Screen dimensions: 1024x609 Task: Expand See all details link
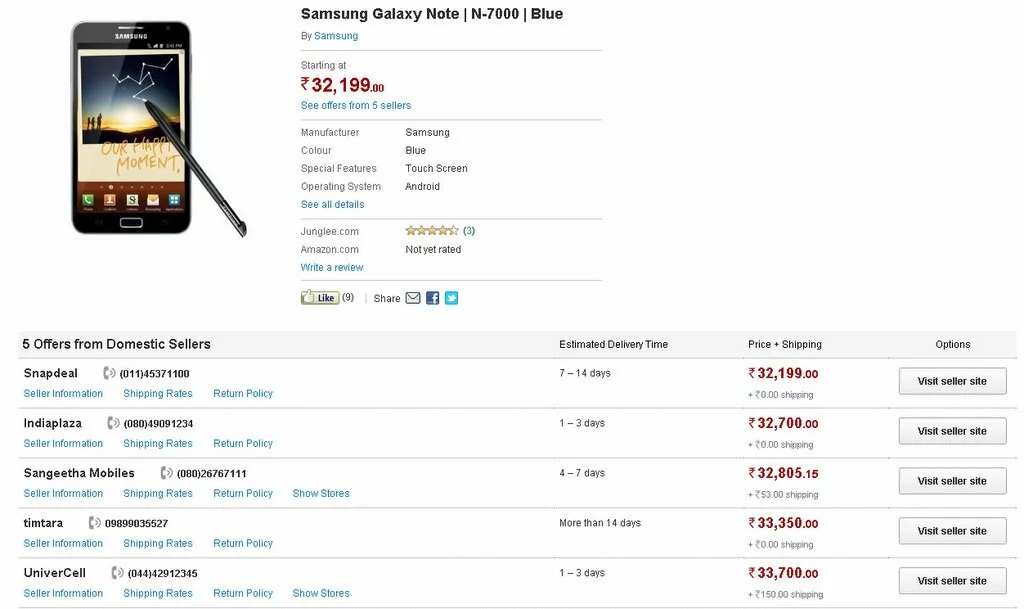tap(332, 204)
